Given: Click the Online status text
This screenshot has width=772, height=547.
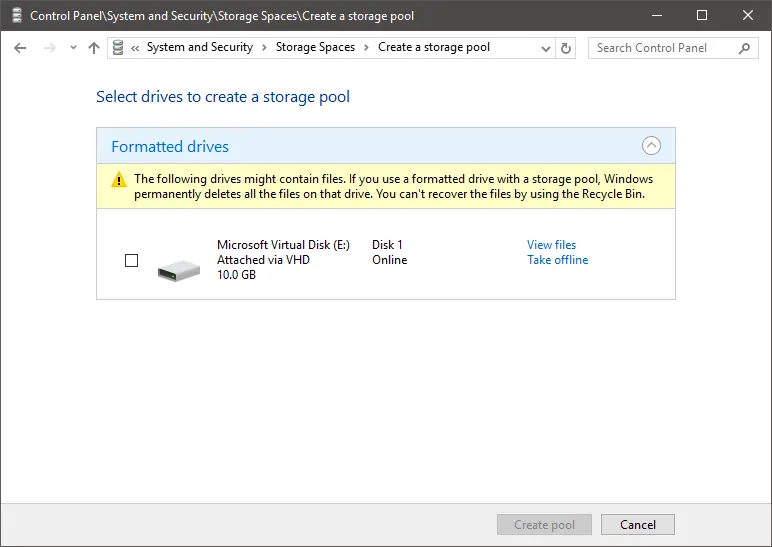Looking at the screenshot, I should coord(389,259).
